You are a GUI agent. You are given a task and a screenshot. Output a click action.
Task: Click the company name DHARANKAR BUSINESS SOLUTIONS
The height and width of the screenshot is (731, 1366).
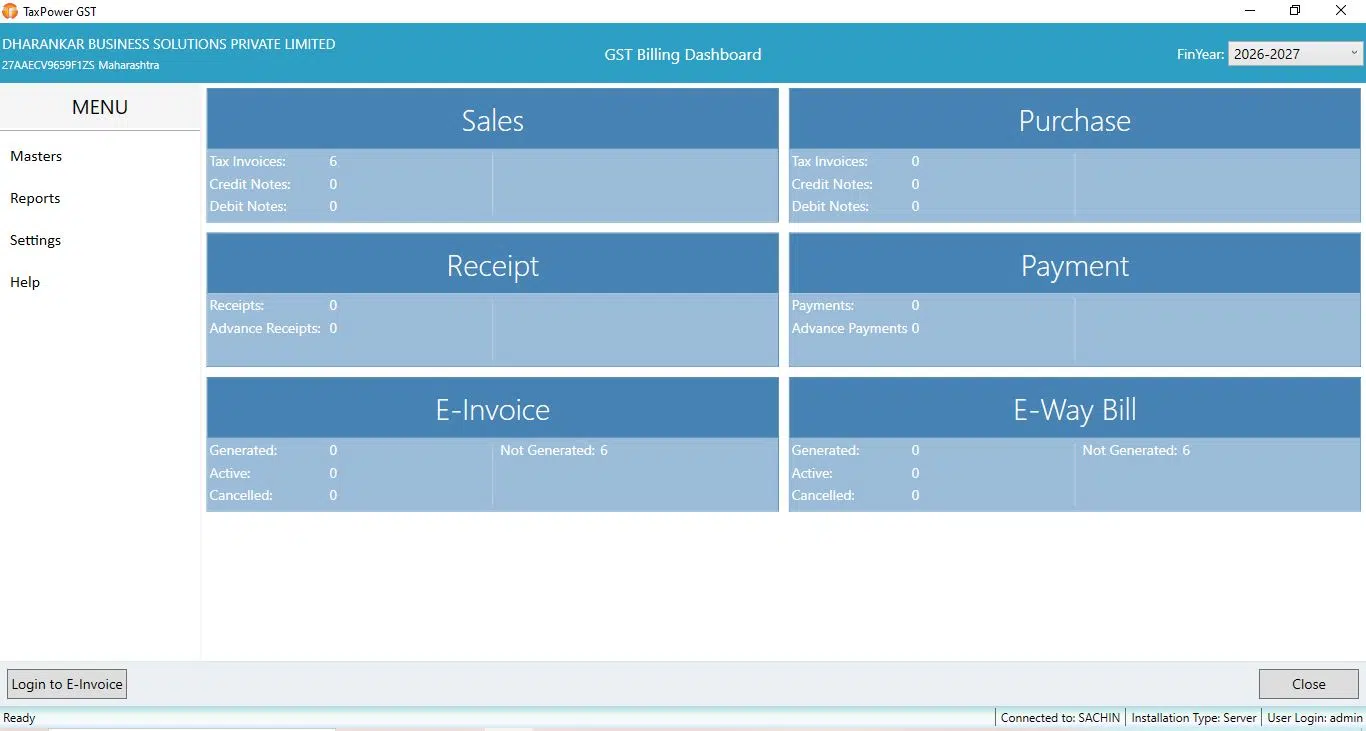(168, 44)
